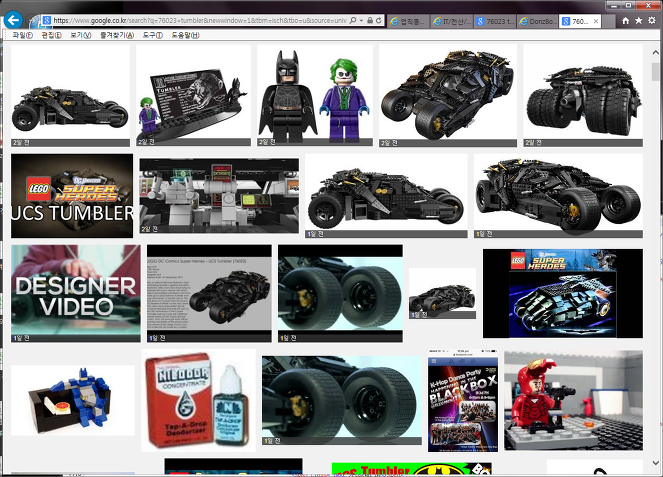Open the 편집(E) menu
The width and height of the screenshot is (663, 477).
51,35
